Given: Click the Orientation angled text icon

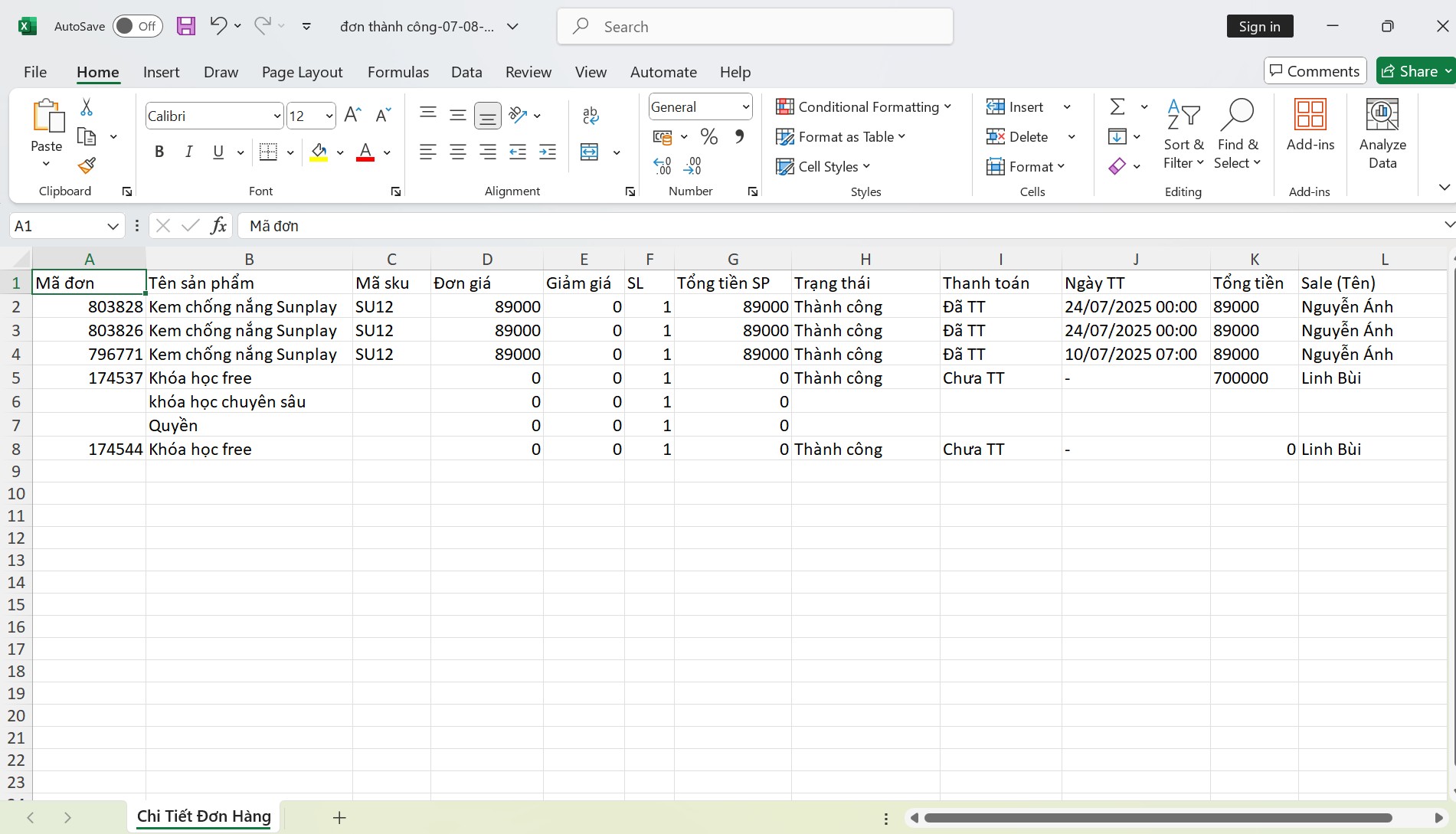Looking at the screenshot, I should [519, 116].
